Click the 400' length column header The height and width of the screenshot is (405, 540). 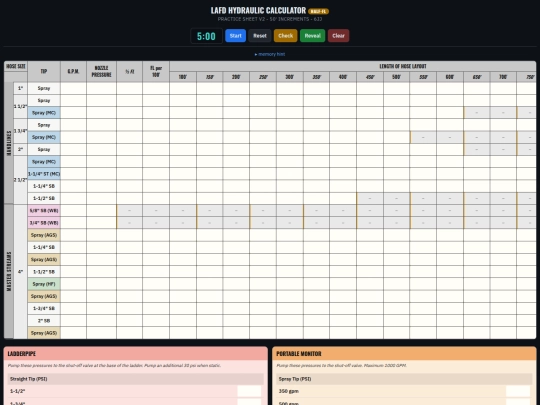[x=343, y=77]
